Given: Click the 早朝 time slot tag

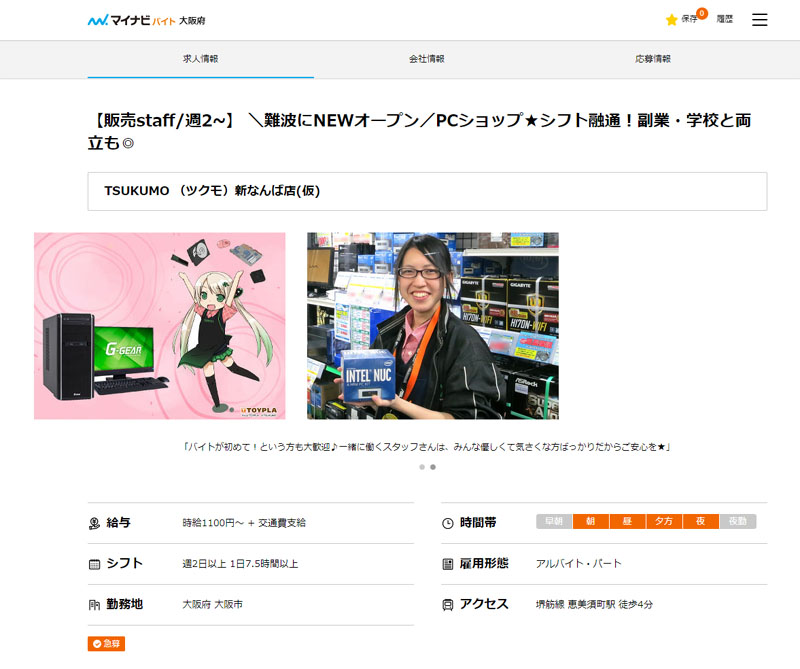Looking at the screenshot, I should pos(554,522).
